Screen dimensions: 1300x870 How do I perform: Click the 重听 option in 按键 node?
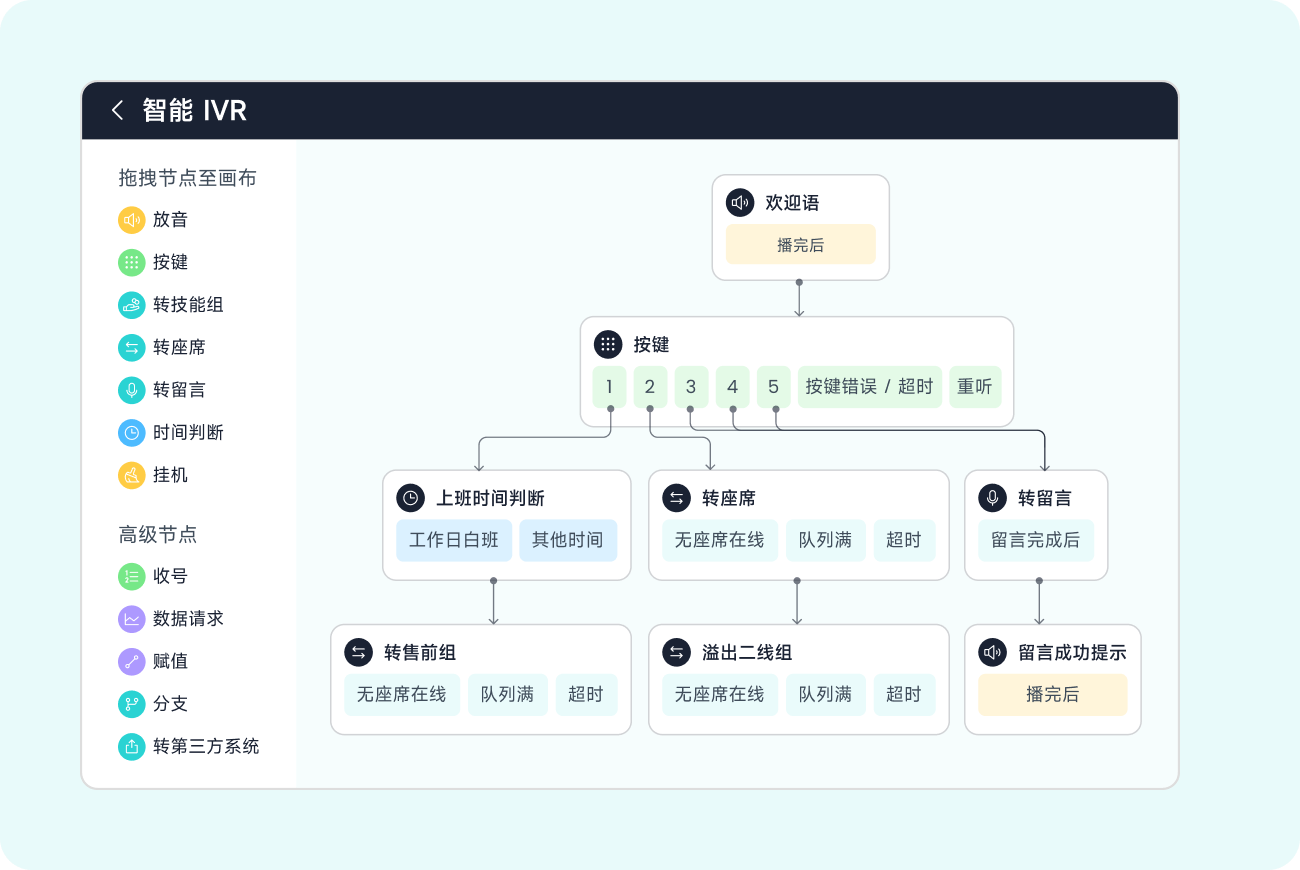coord(974,387)
